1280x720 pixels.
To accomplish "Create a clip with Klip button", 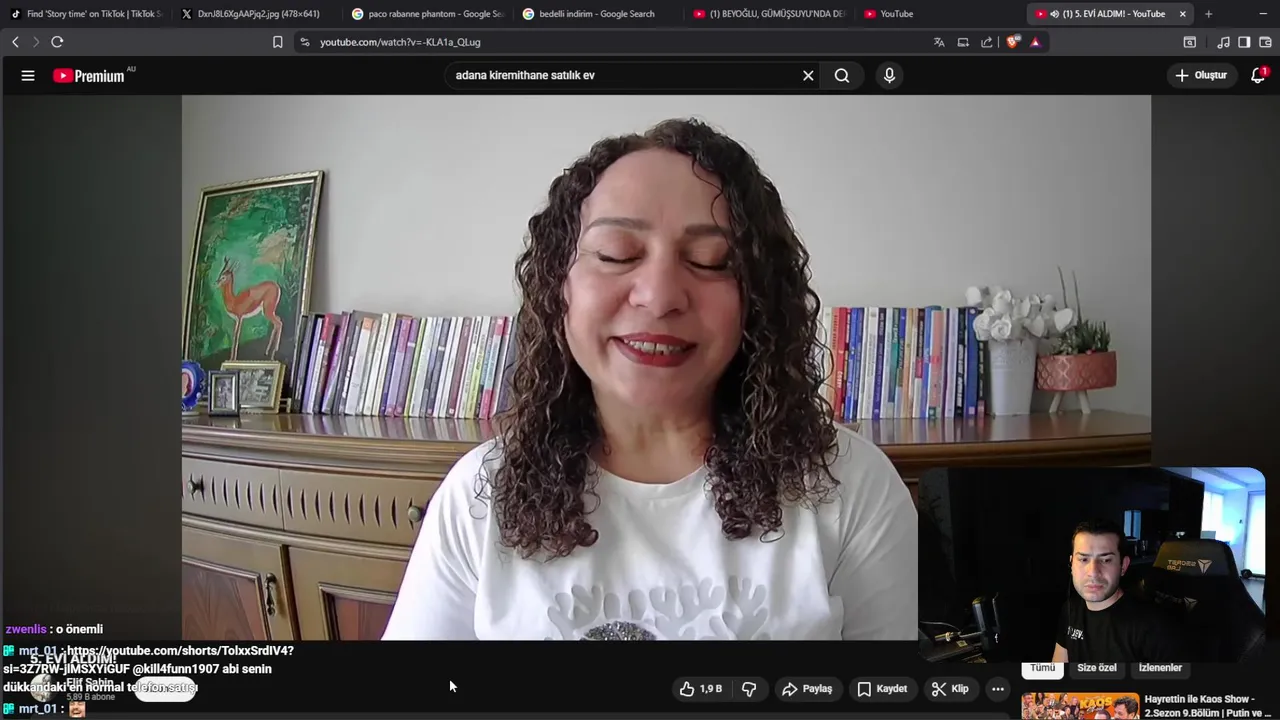I will [950, 689].
